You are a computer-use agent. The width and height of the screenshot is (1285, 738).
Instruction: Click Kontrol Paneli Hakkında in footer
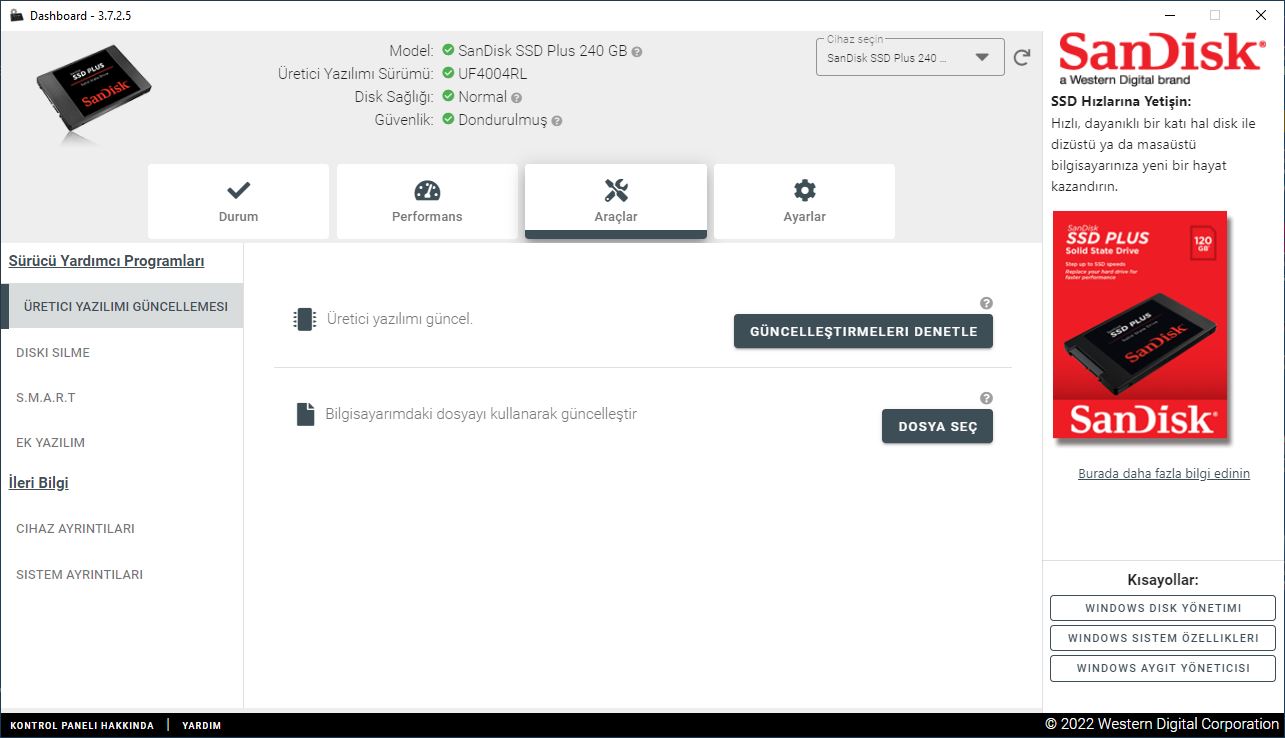click(82, 725)
